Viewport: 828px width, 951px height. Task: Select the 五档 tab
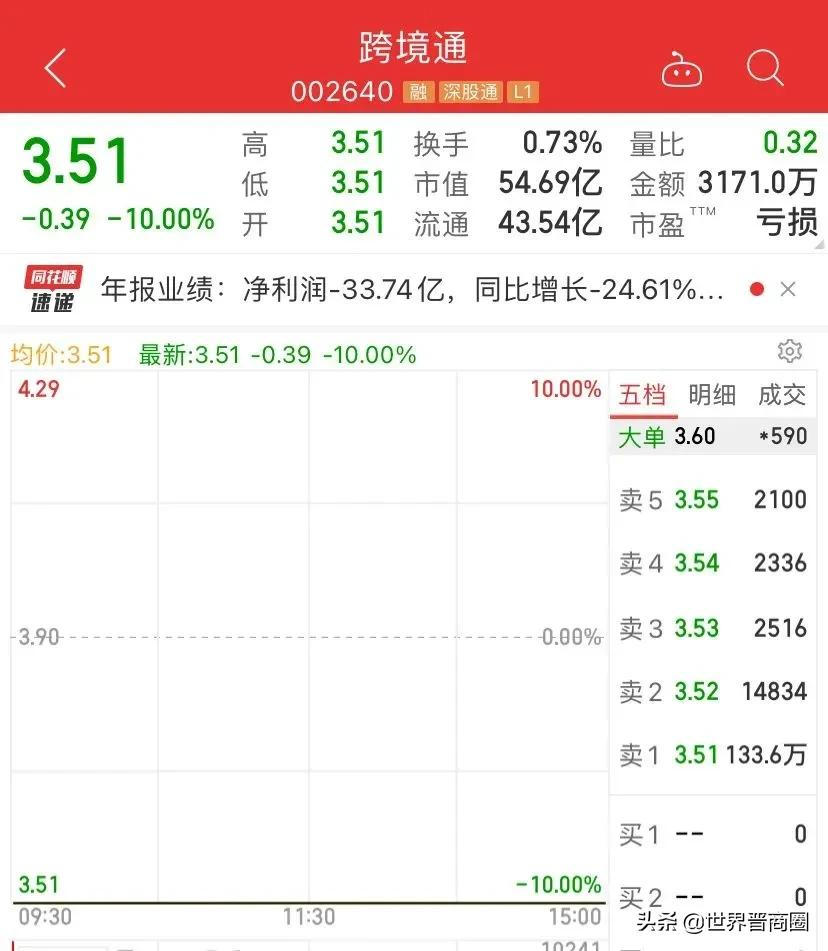(x=642, y=395)
